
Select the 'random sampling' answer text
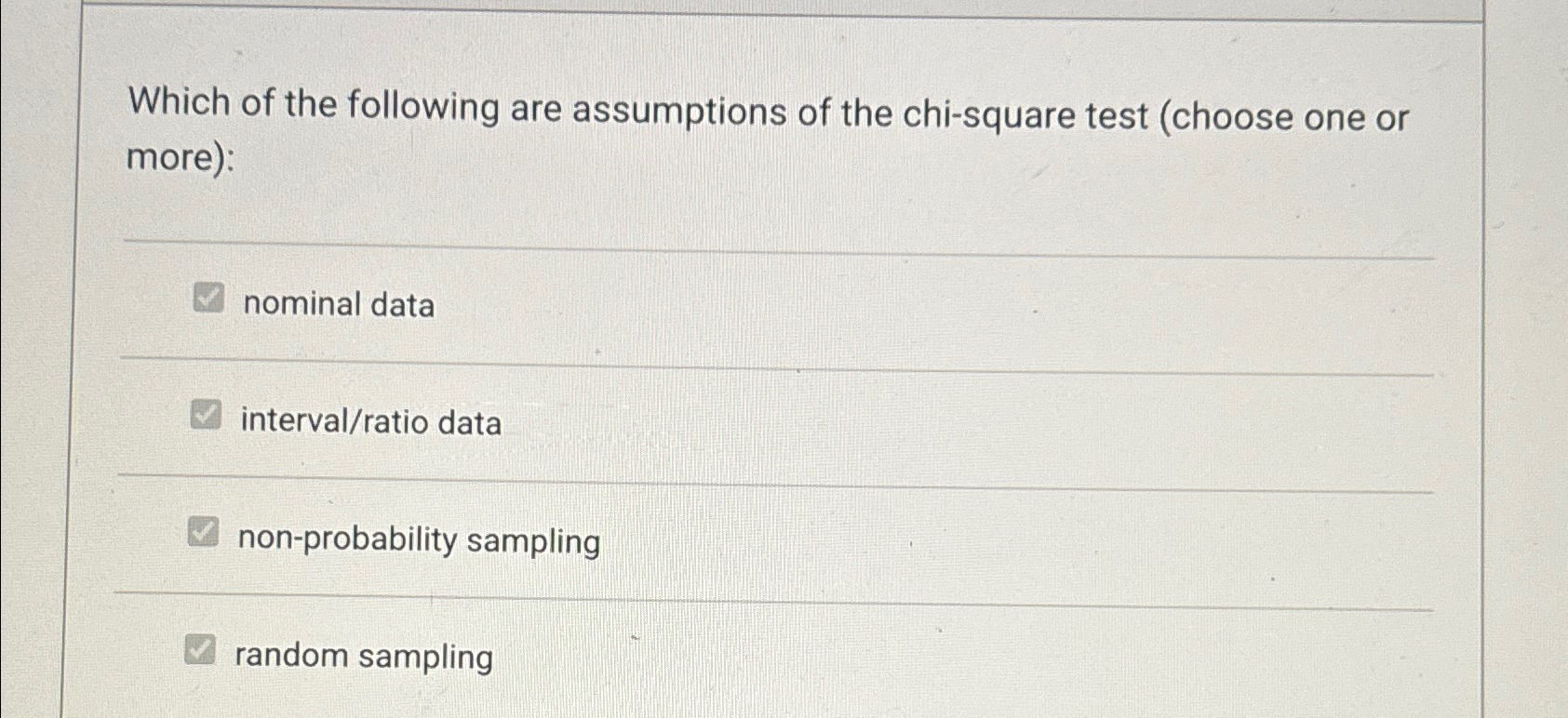[x=364, y=657]
